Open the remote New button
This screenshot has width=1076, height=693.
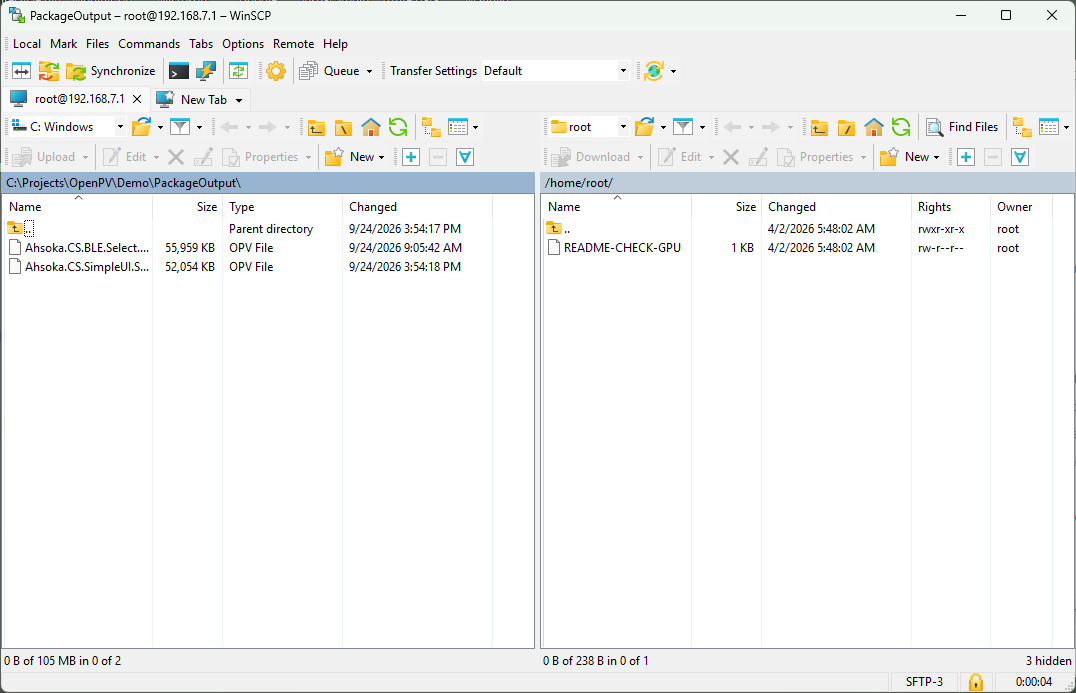coord(910,157)
